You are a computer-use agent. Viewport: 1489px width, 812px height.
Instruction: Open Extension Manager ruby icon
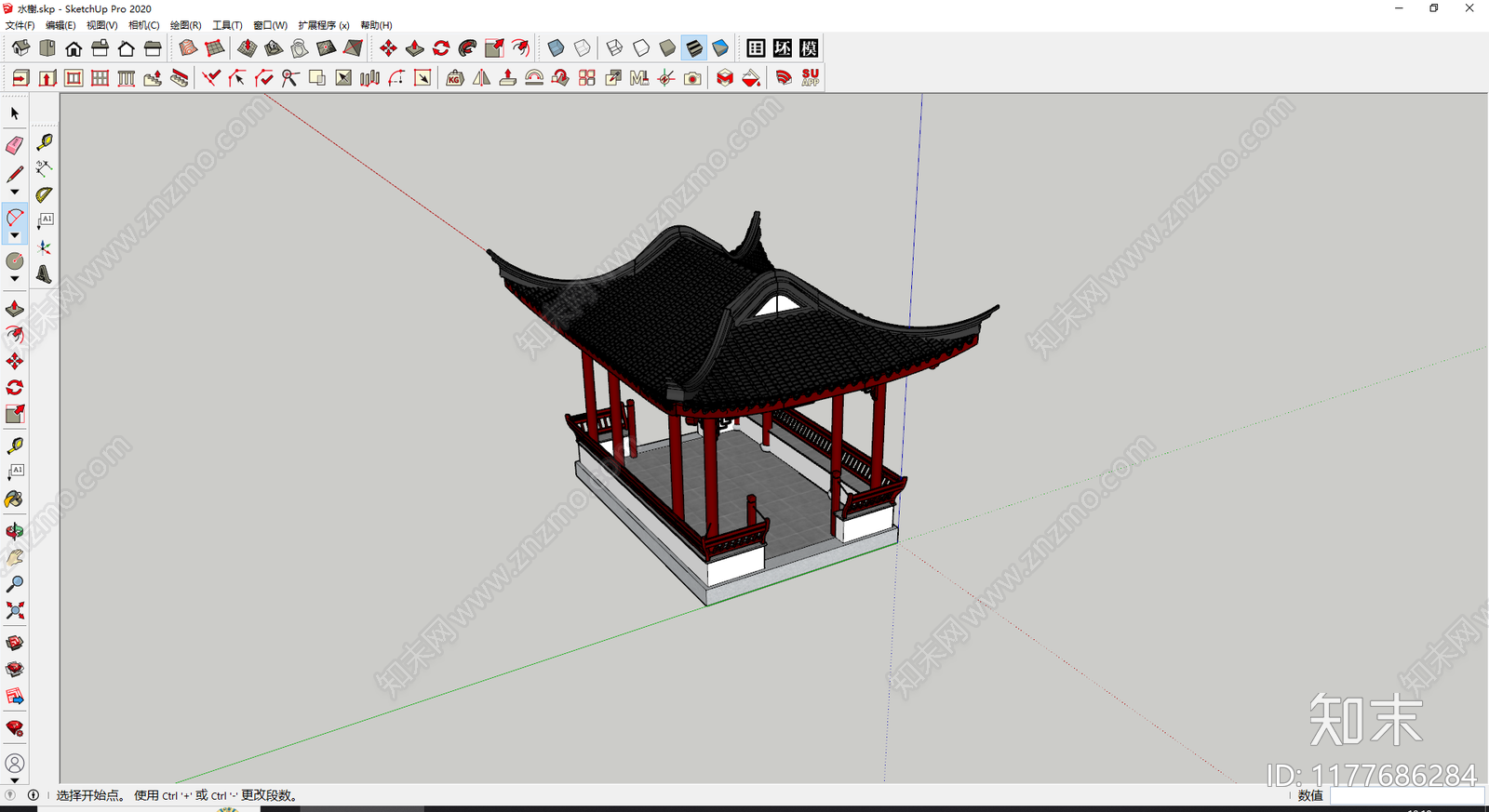pyautogui.click(x=15, y=728)
